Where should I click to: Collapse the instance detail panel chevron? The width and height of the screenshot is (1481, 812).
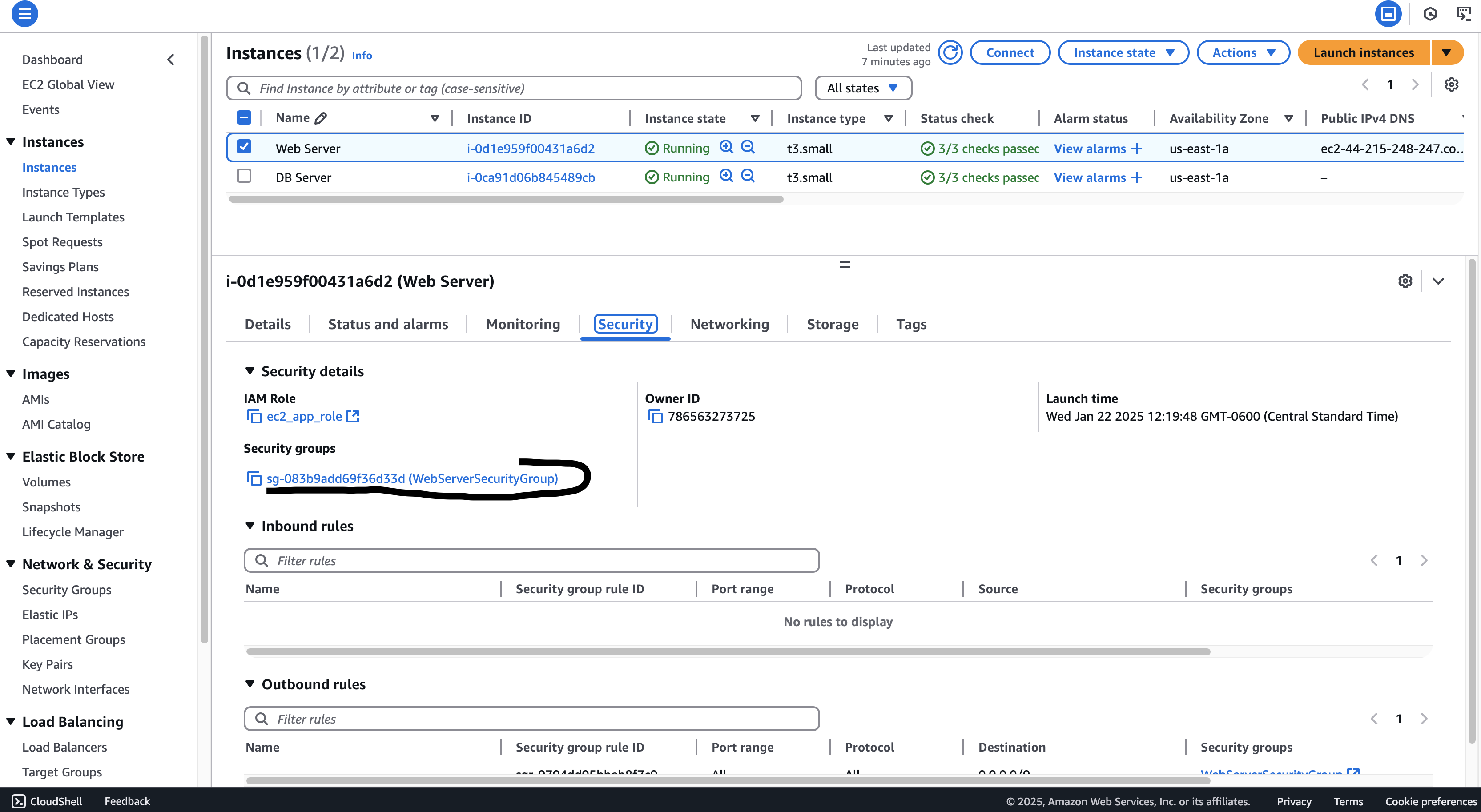coord(1438,281)
